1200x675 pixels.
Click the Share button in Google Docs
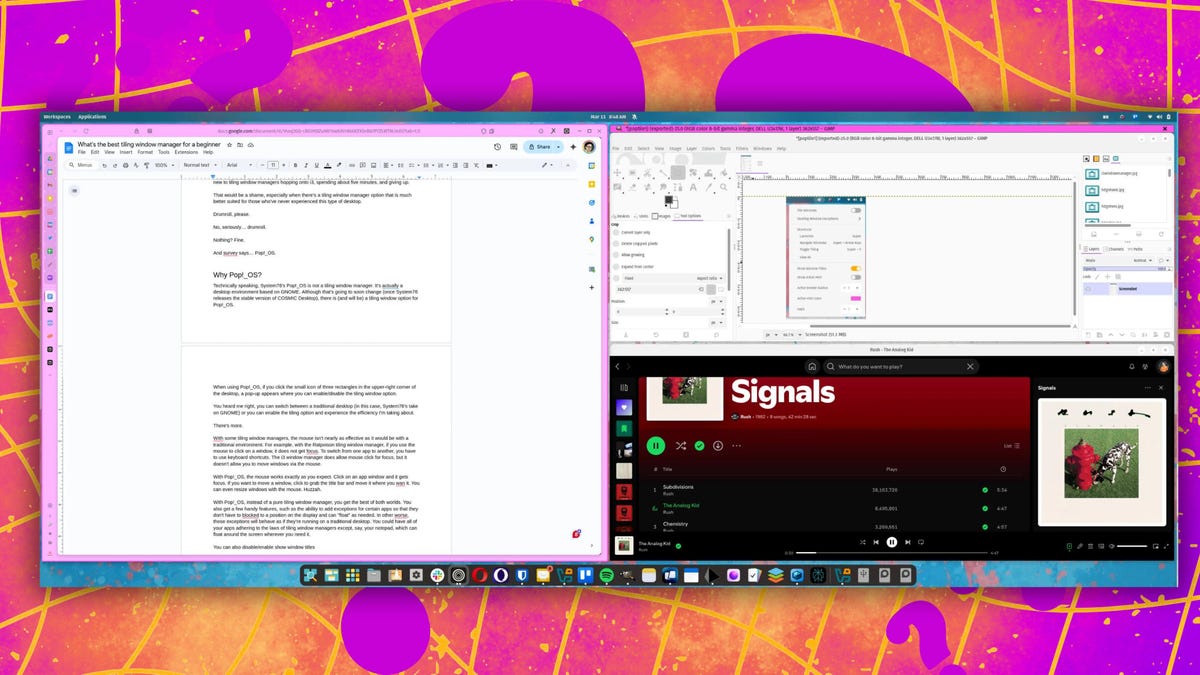pyautogui.click(x=541, y=146)
